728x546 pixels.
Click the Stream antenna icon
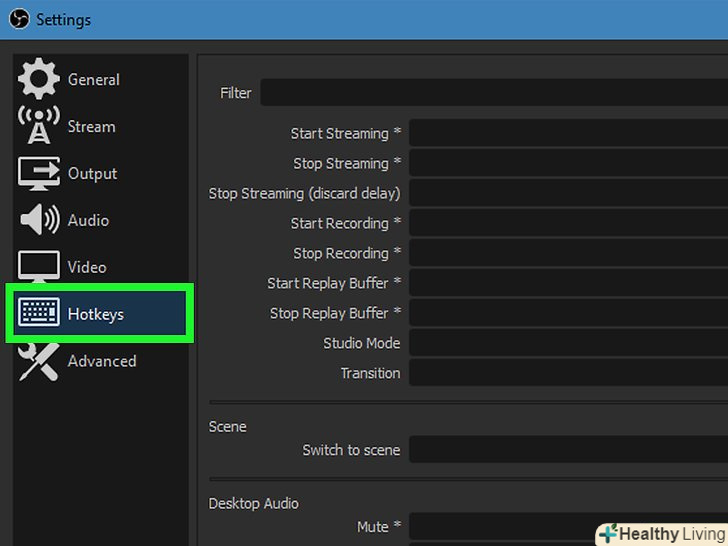[x=39, y=125]
